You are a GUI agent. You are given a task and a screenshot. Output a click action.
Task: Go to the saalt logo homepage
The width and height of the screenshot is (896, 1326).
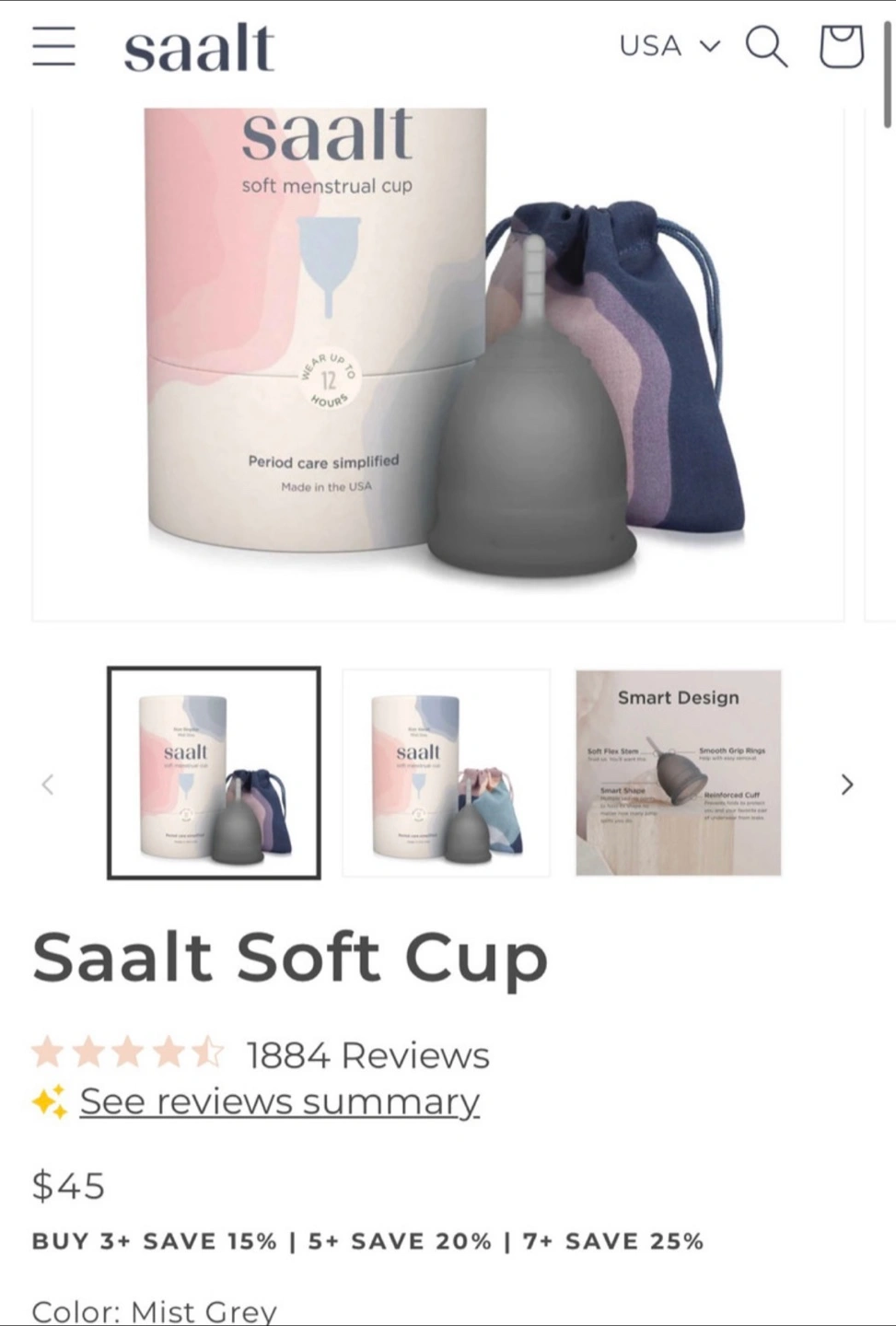[199, 48]
